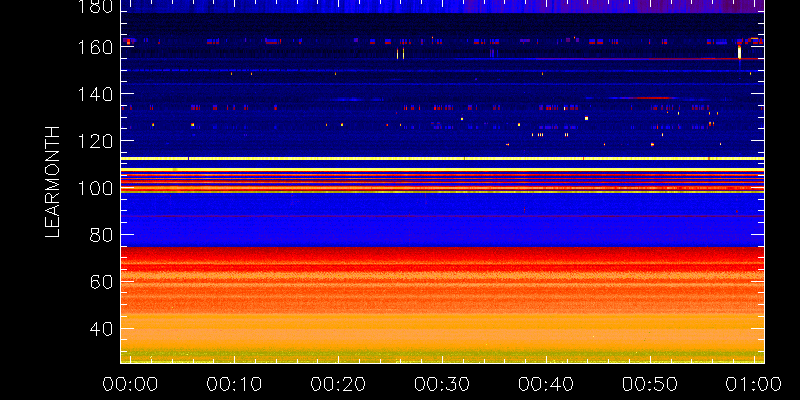
Task: Click the 40 frequency axis label
Action: [x=101, y=329]
